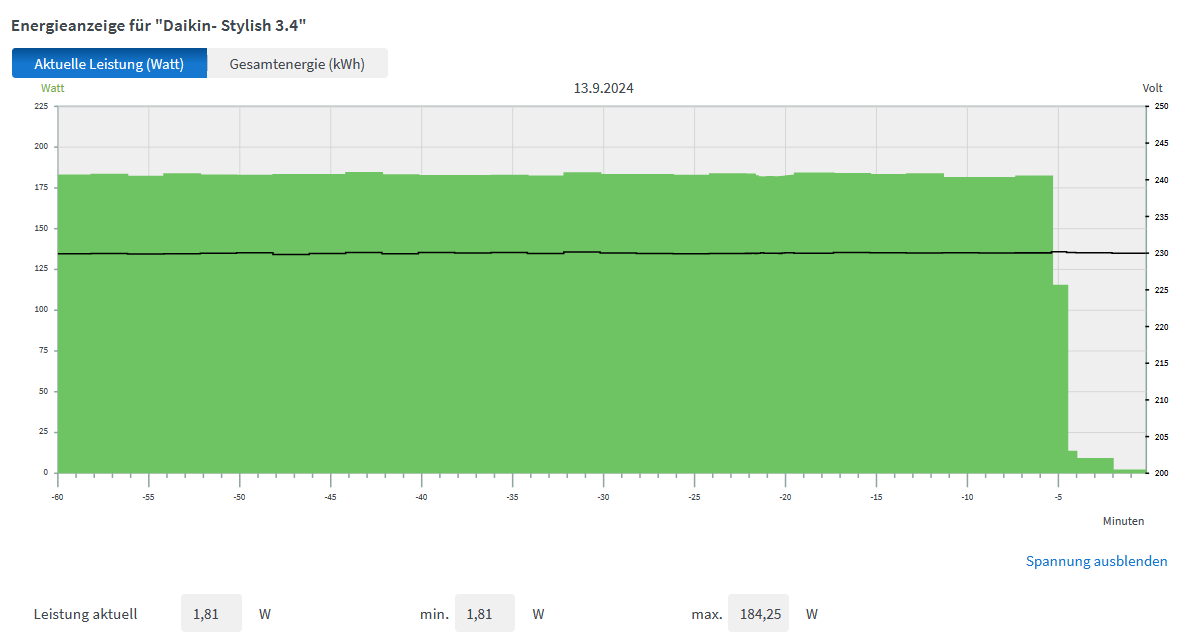Click the max. value field showing 184,25

(x=757, y=613)
